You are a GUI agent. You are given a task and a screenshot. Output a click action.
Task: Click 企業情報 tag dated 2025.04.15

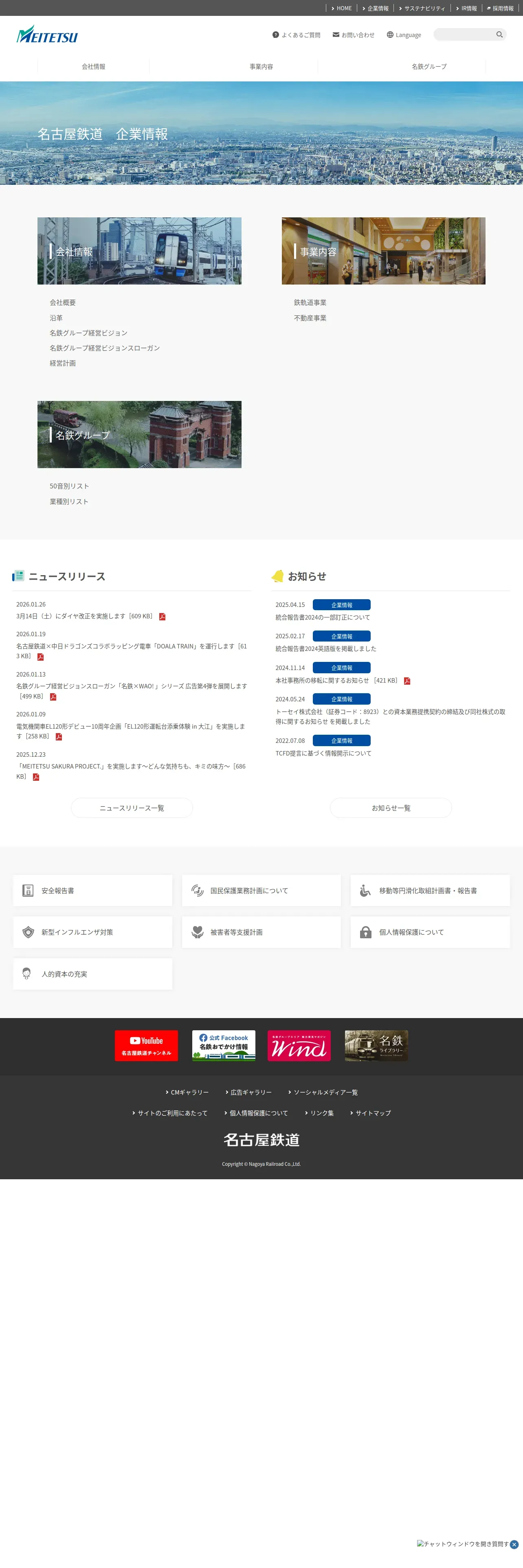click(342, 604)
